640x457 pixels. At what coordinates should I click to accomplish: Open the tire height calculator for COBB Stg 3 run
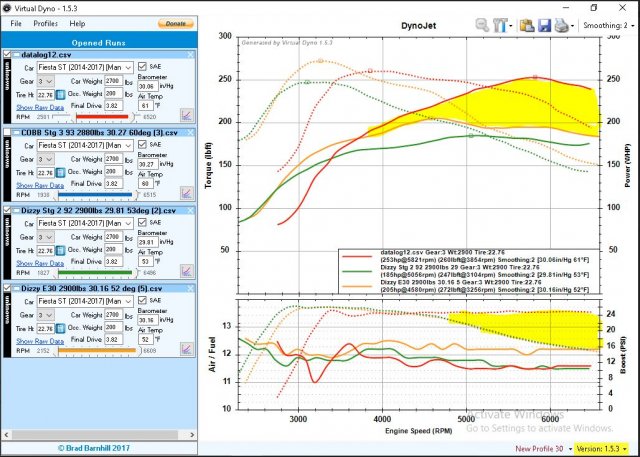click(x=60, y=173)
